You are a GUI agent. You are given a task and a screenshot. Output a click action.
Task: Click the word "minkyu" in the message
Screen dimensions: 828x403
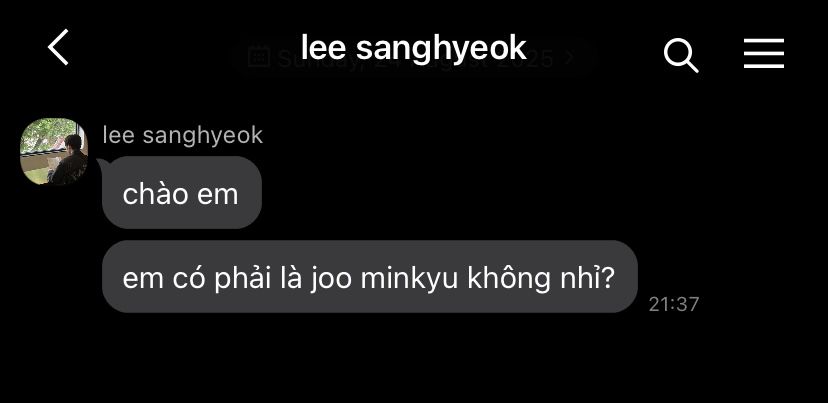(409, 279)
